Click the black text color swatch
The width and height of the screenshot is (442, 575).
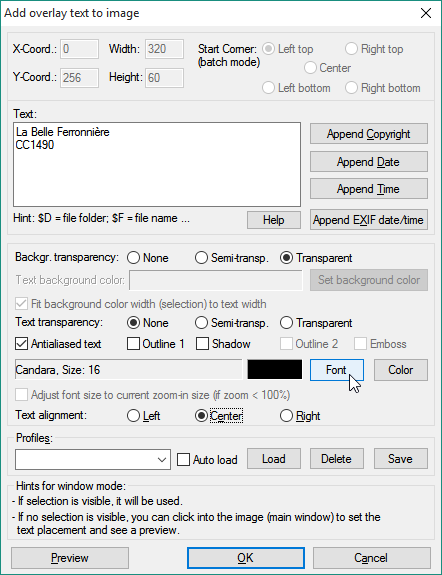[275, 369]
